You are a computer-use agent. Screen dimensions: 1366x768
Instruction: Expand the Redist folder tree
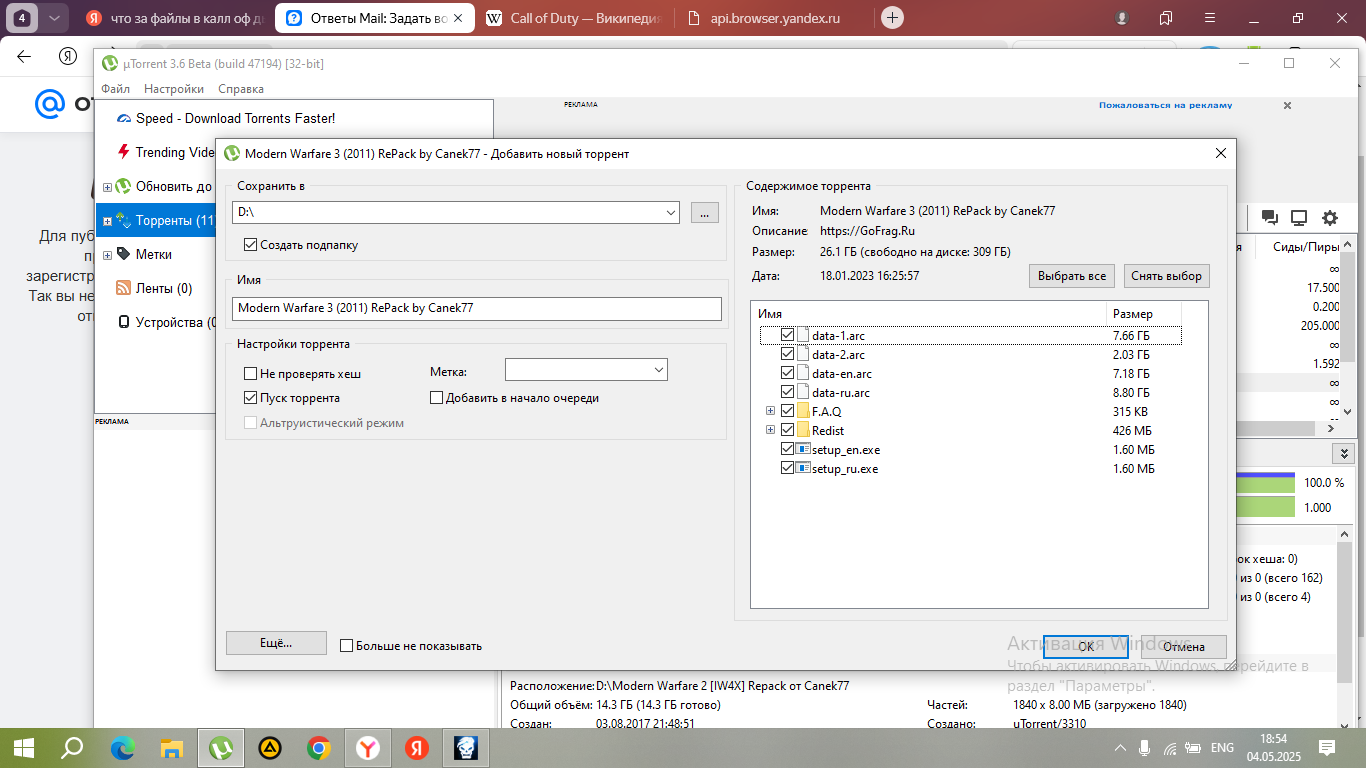[x=770, y=430]
